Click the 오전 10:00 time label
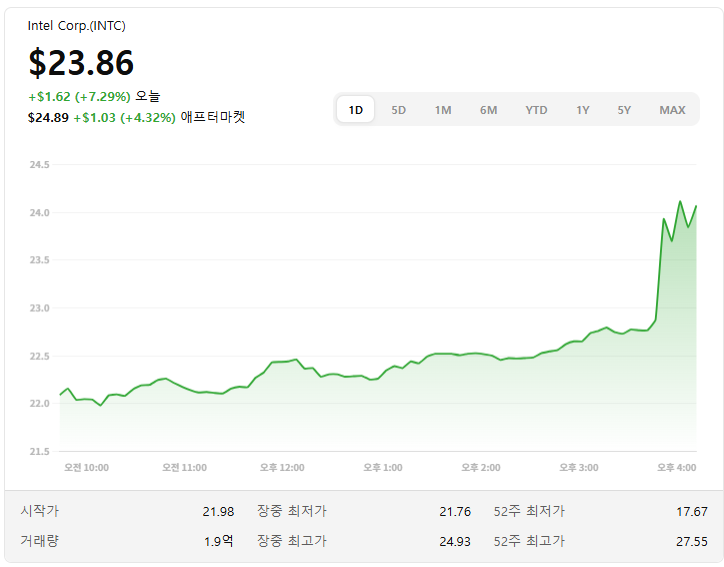The image size is (724, 567). (86, 468)
